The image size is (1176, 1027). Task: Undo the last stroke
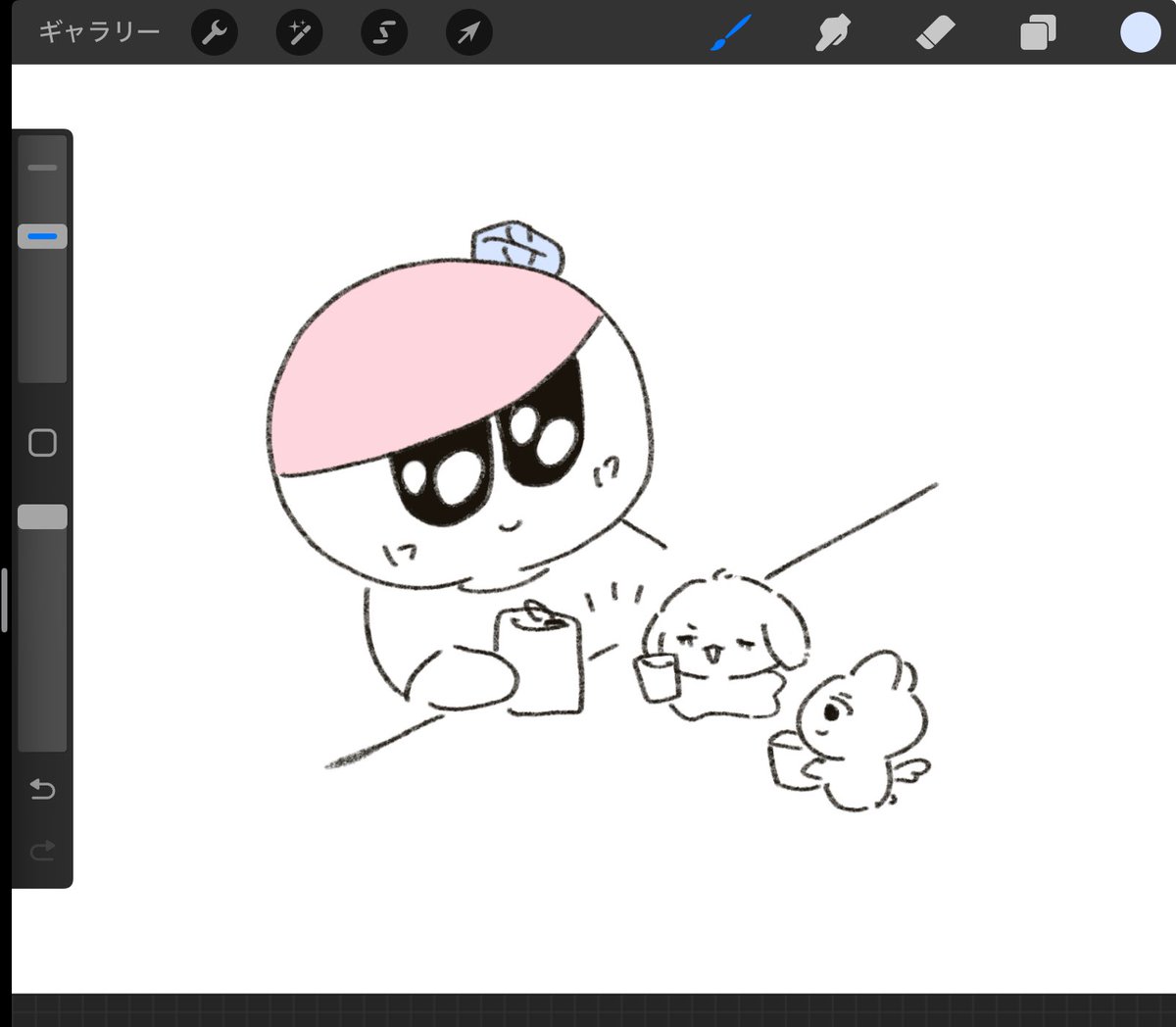click(x=42, y=789)
